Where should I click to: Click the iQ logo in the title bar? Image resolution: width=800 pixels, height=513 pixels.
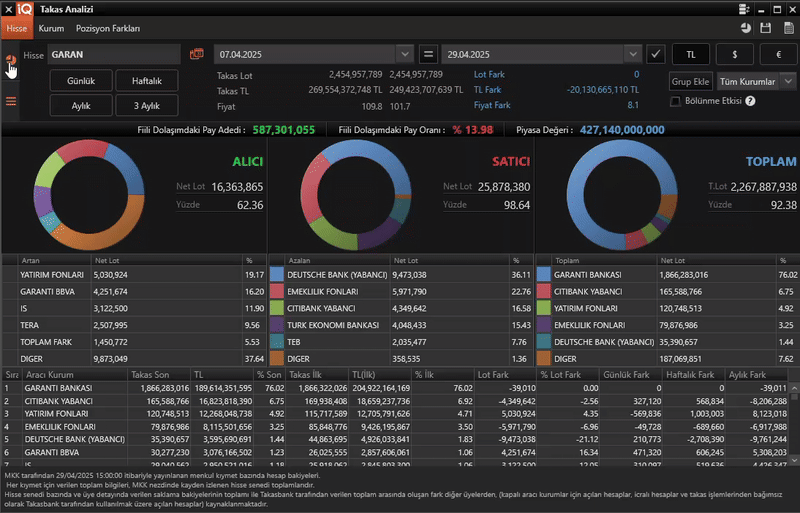[24, 9]
